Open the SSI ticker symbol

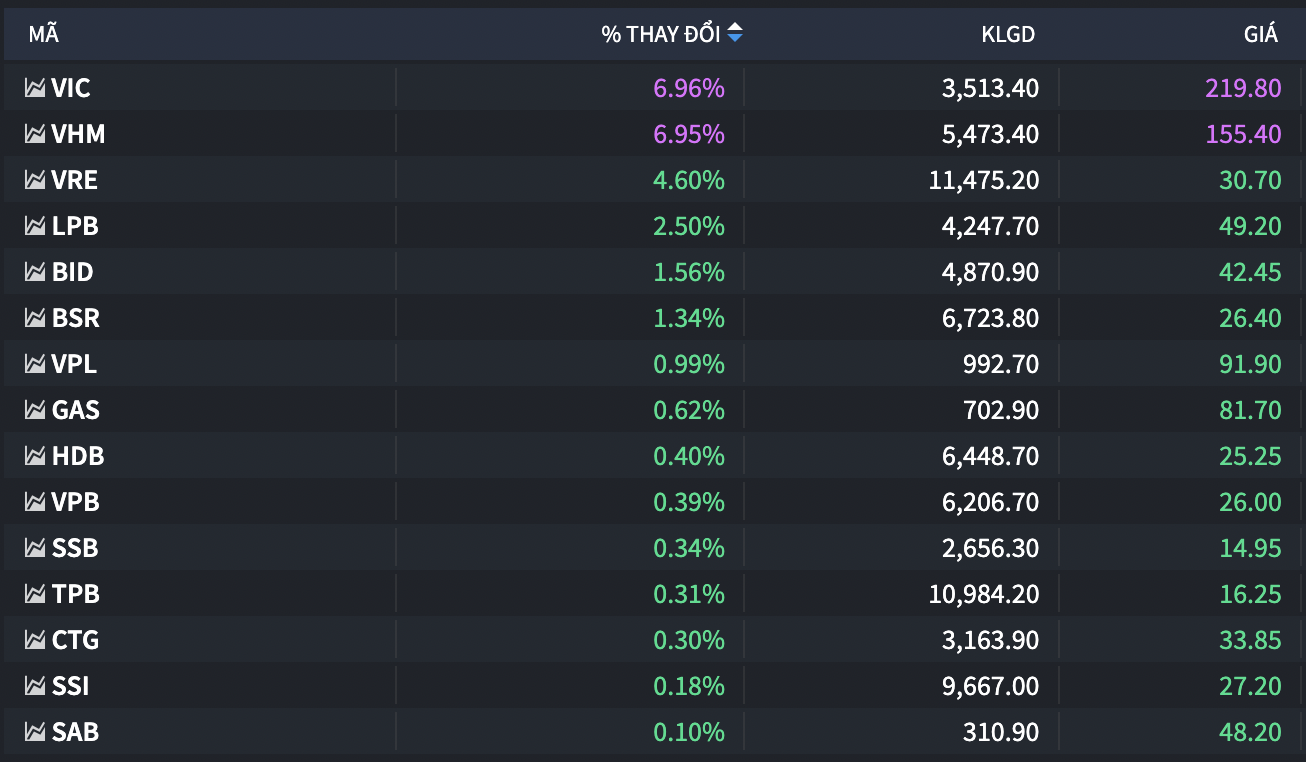pos(70,686)
